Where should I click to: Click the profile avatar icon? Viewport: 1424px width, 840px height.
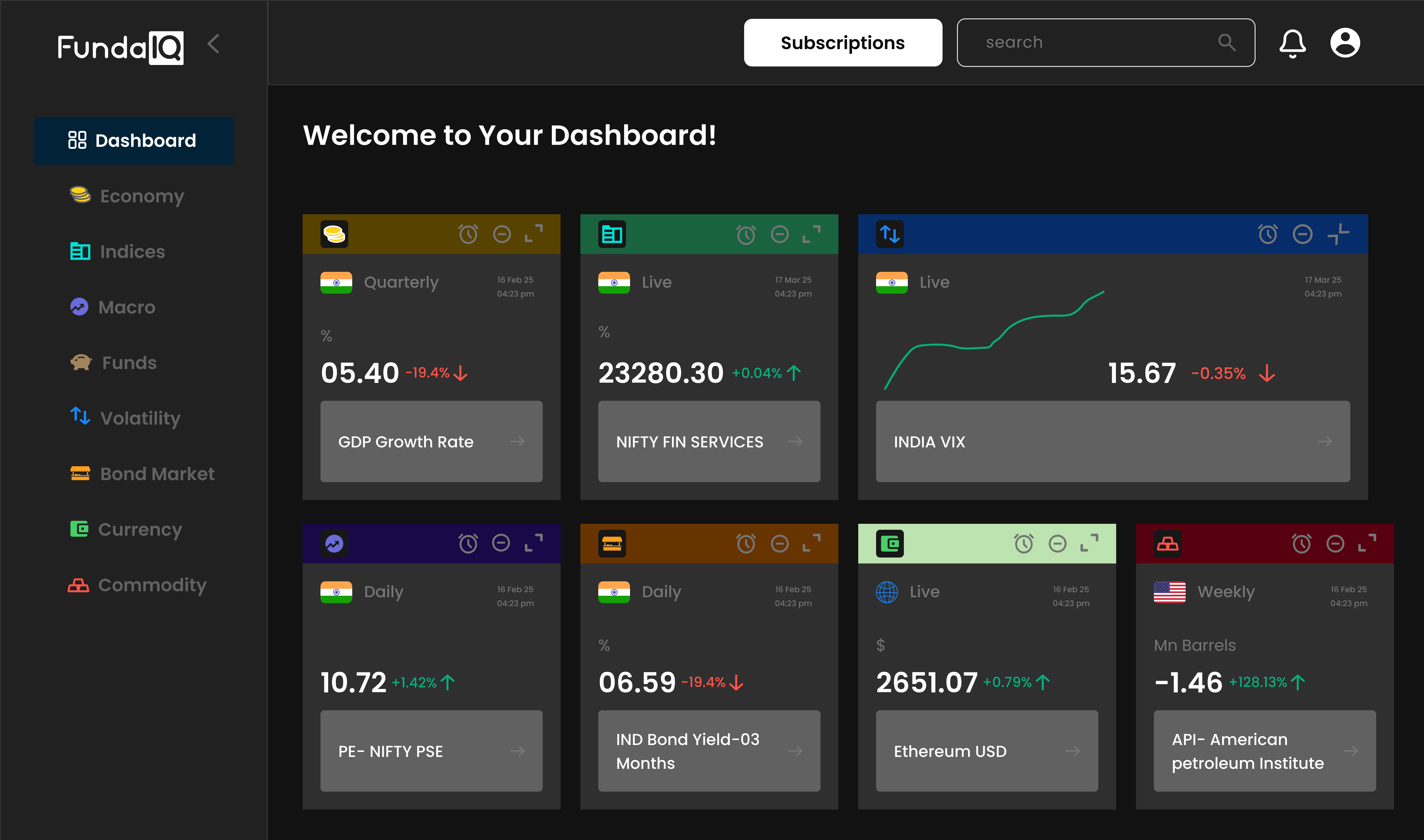coord(1346,42)
